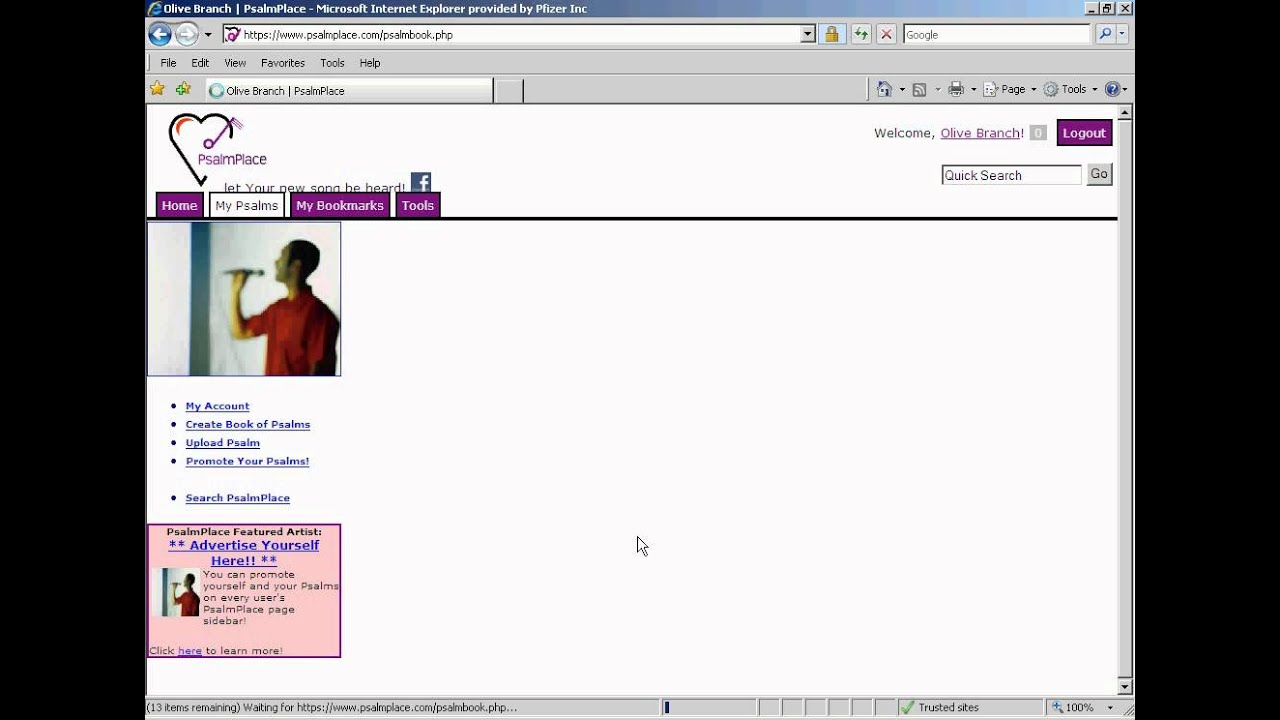This screenshot has height=720, width=1280.
Task: Open the Help menu
Action: pyautogui.click(x=370, y=63)
